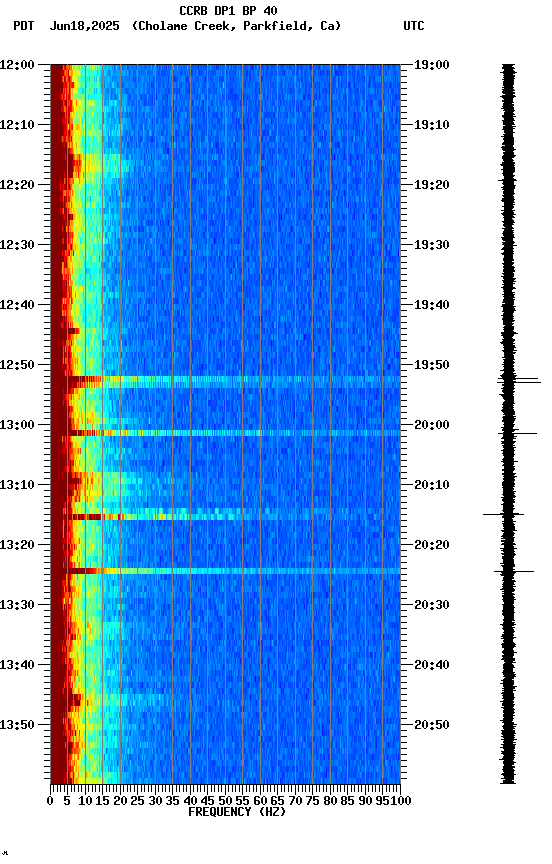Click the '25' frequency axis tick label
Viewport: 552px width, 864px height.
[137, 801]
